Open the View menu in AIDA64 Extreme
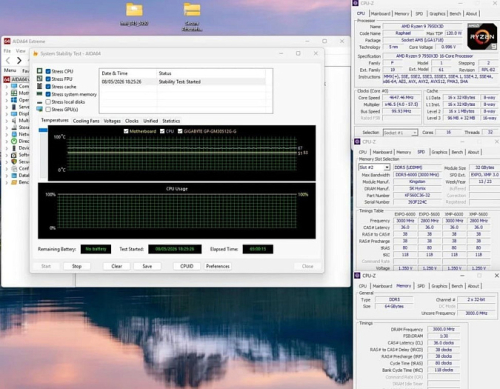The image size is (500, 389). [21, 51]
